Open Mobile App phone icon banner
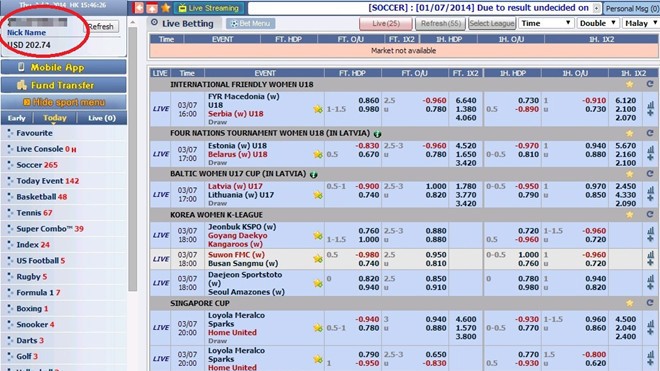 pos(21,67)
